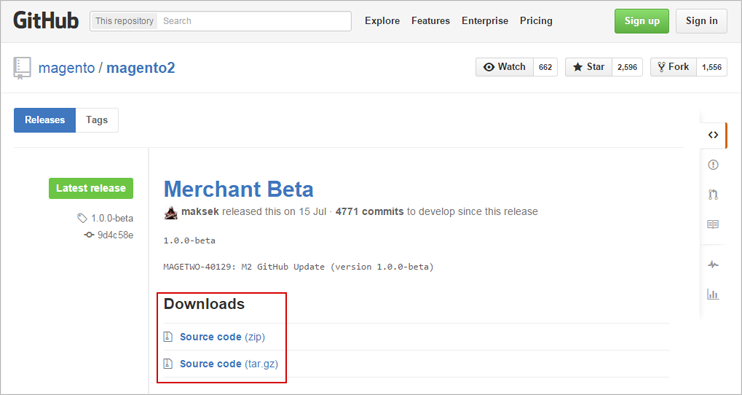Image resolution: width=742 pixels, height=395 pixels.
Task: Click the archive icon next to Source code (tar.gz)
Action: coord(168,364)
